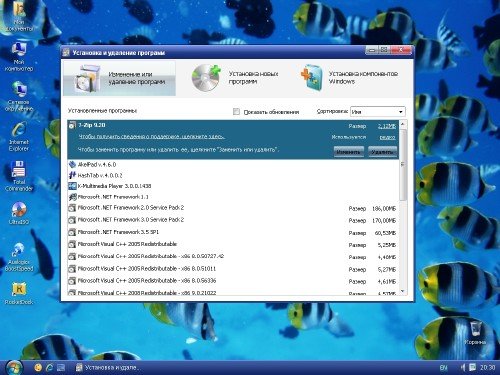Click the Change button for 7-Zip
500x375 pixels.
348,152
